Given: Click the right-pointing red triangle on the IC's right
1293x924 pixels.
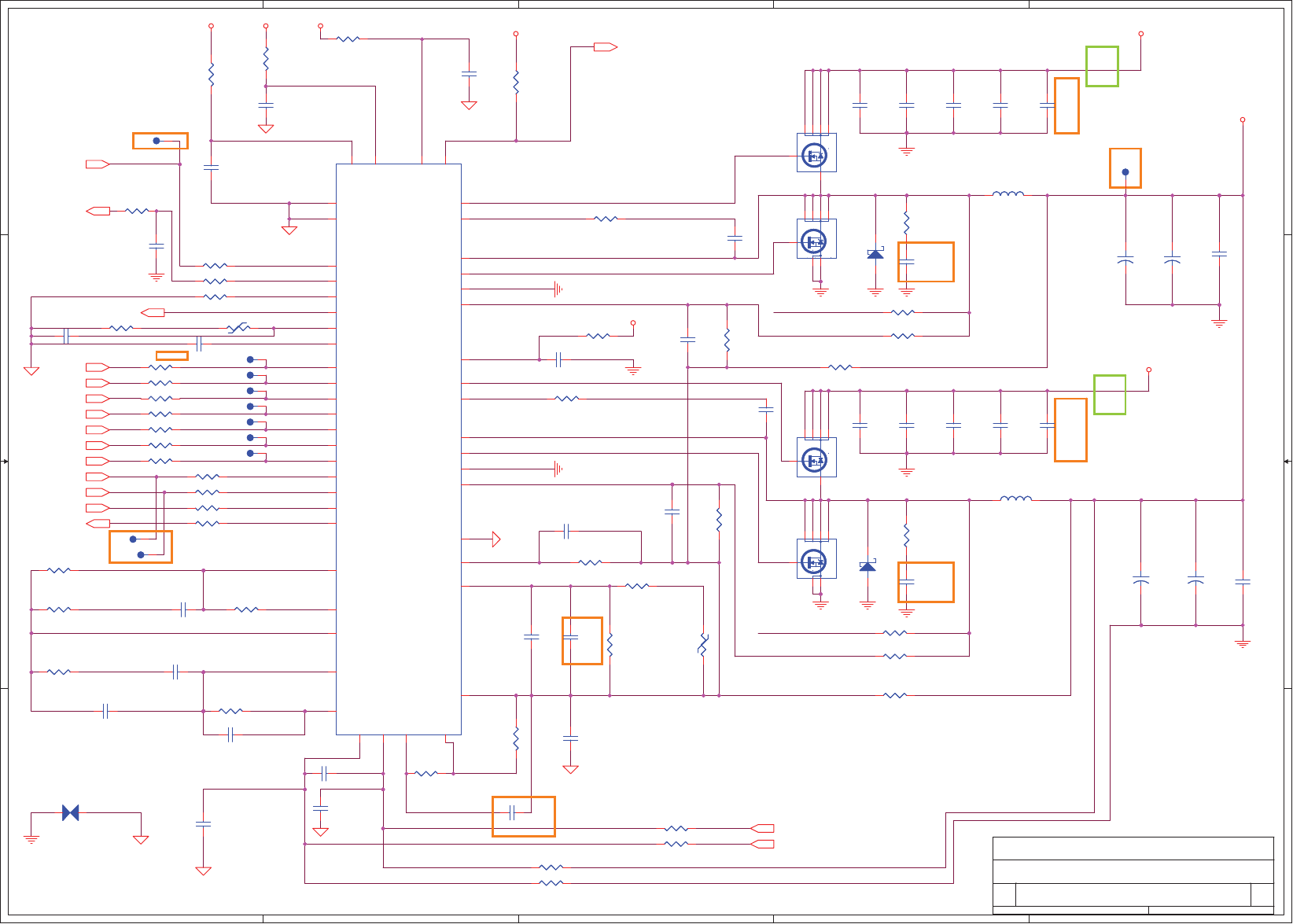Looking at the screenshot, I should [x=496, y=539].
